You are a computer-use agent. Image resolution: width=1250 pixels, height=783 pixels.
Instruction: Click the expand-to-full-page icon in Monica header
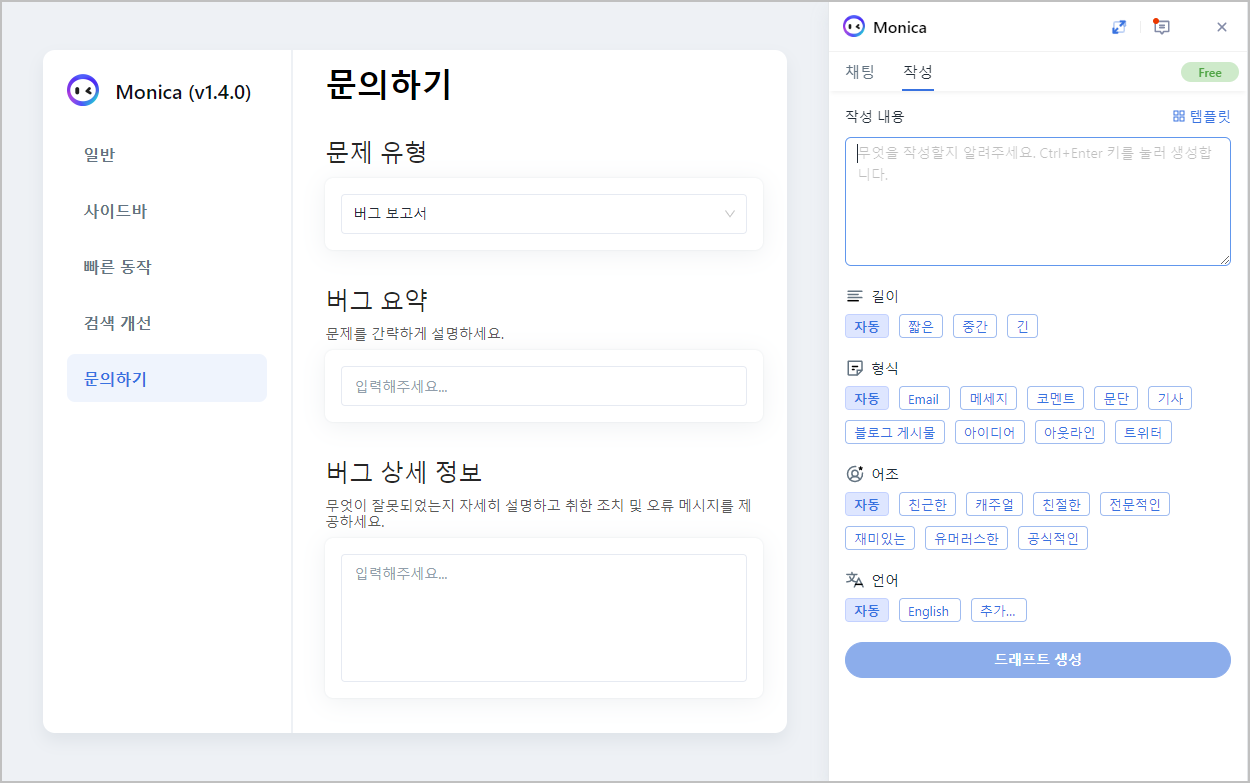(x=1119, y=27)
